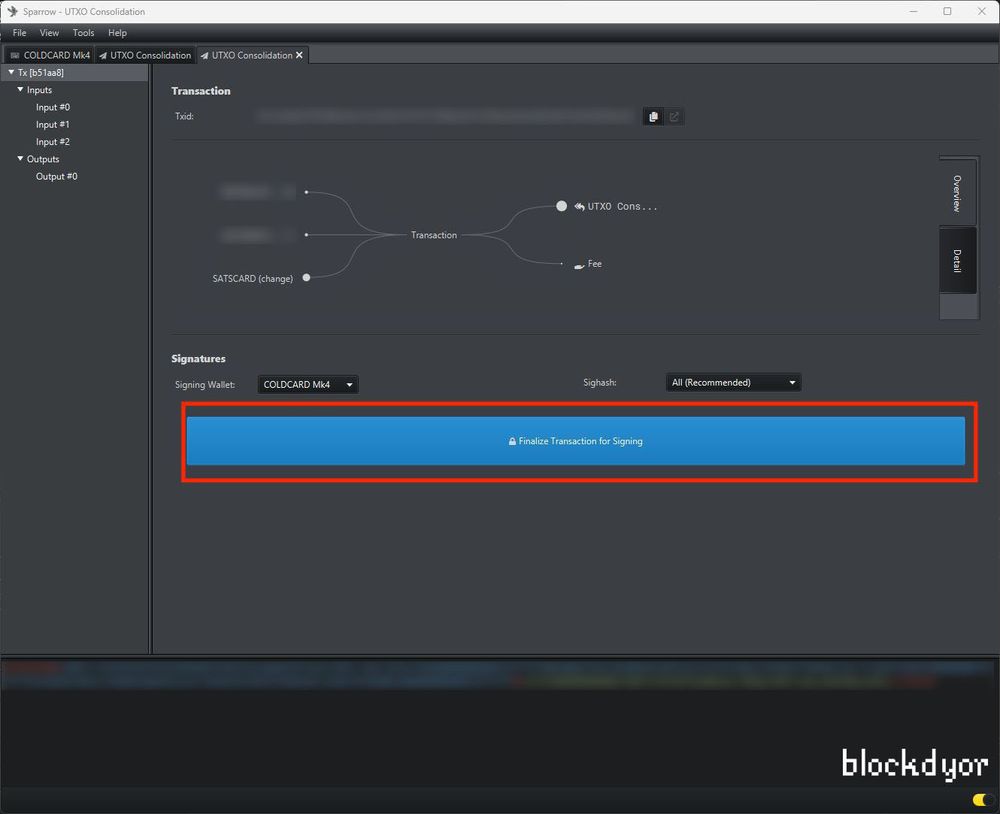Image resolution: width=1000 pixels, height=814 pixels.
Task: Click the Sparrow logo in the title bar
Action: click(12, 12)
